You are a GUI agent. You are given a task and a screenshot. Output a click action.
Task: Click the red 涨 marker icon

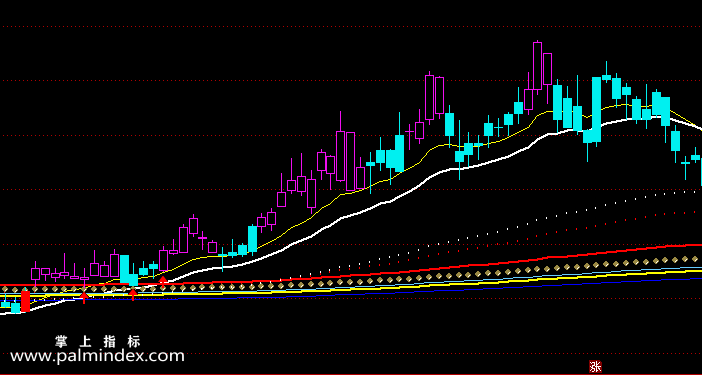[595, 367]
